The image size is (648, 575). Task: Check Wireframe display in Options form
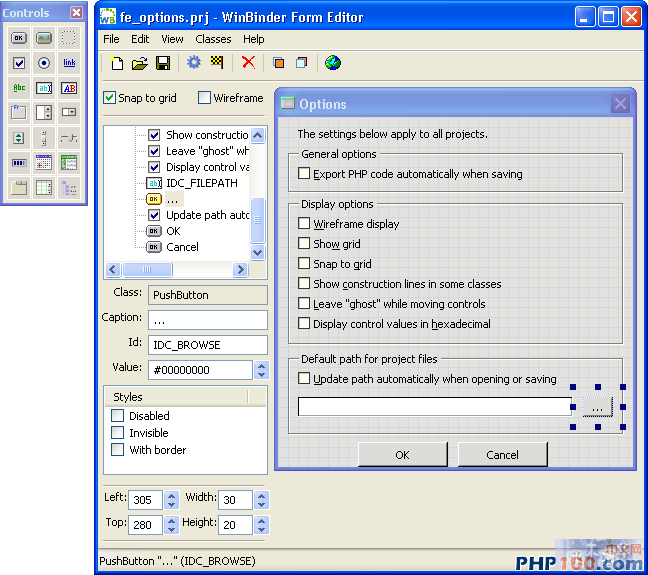click(304, 223)
